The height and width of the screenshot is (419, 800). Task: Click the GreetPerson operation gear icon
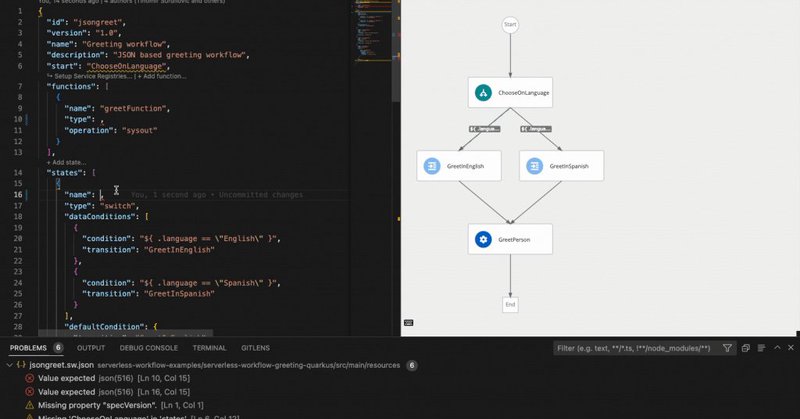point(483,239)
